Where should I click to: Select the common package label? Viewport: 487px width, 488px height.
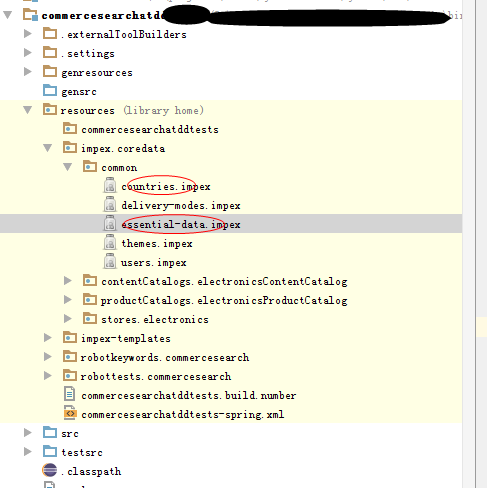click(119, 167)
